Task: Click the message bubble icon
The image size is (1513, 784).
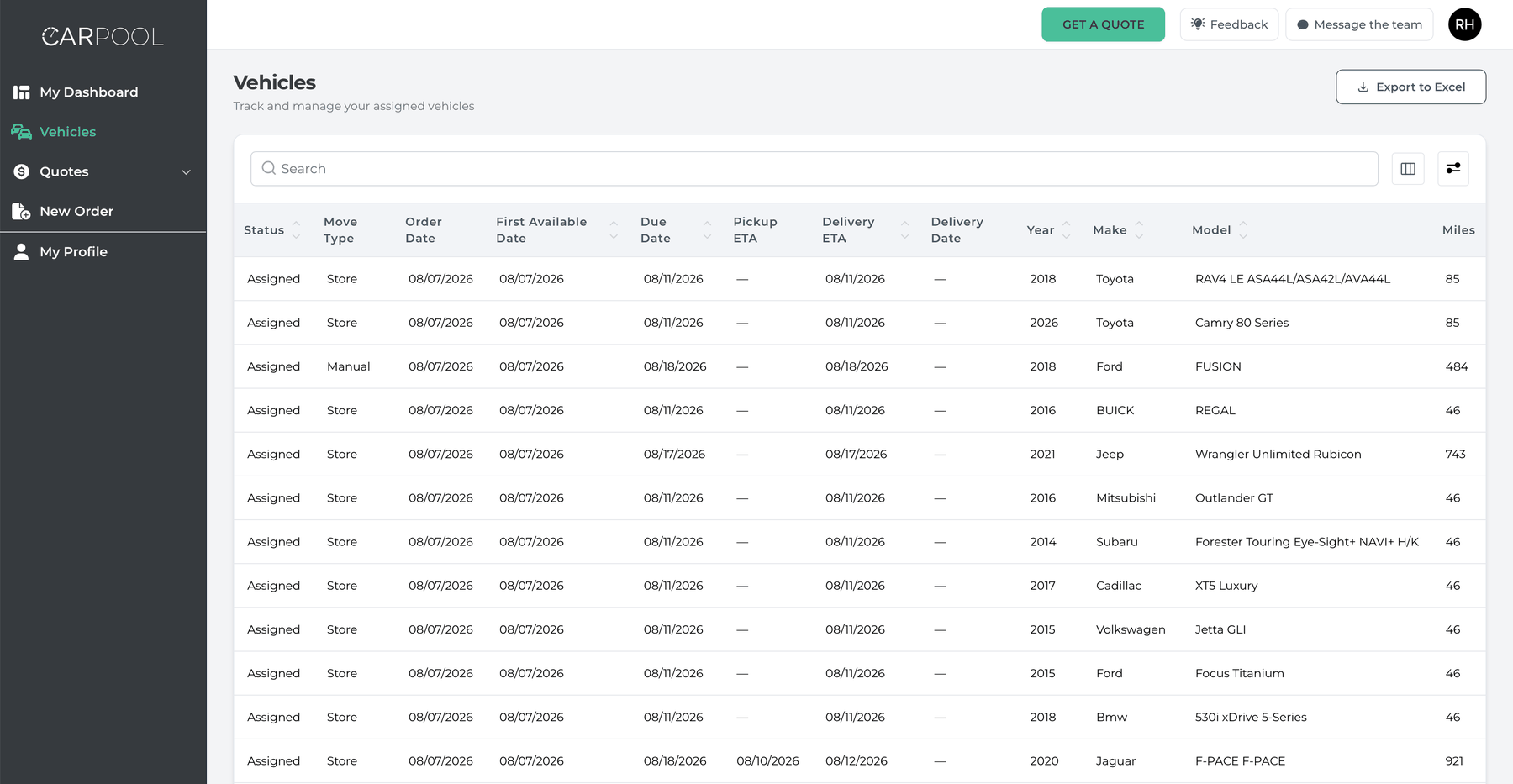Action: pyautogui.click(x=1303, y=24)
